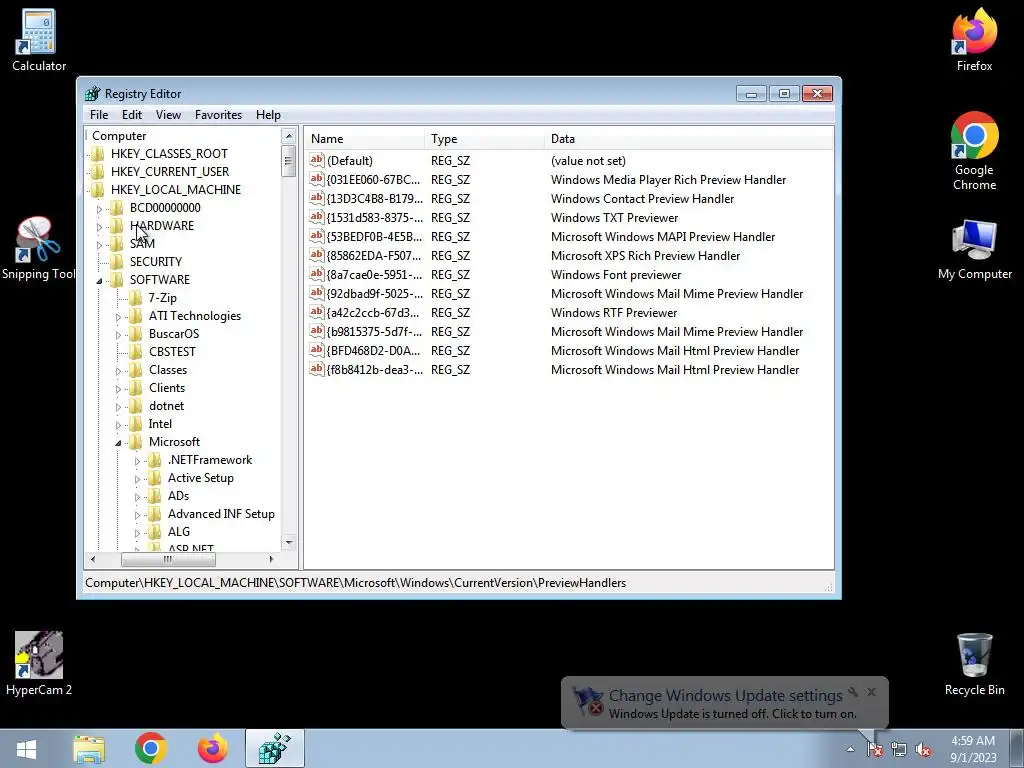Viewport: 1024px width, 768px height.
Task: Expand the Classes key
Action: pos(118,371)
